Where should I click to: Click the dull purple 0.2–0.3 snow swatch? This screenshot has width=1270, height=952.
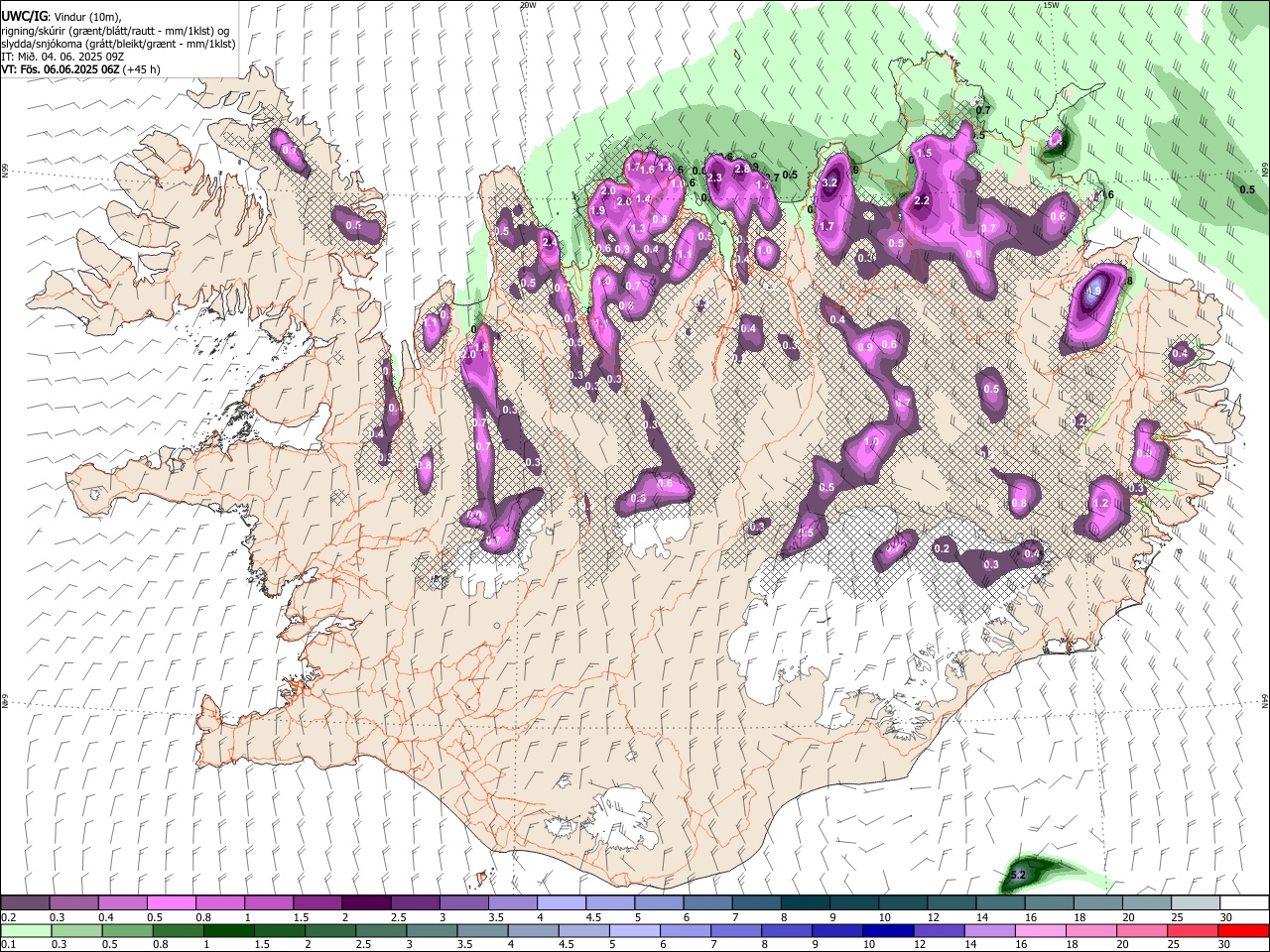26,903
